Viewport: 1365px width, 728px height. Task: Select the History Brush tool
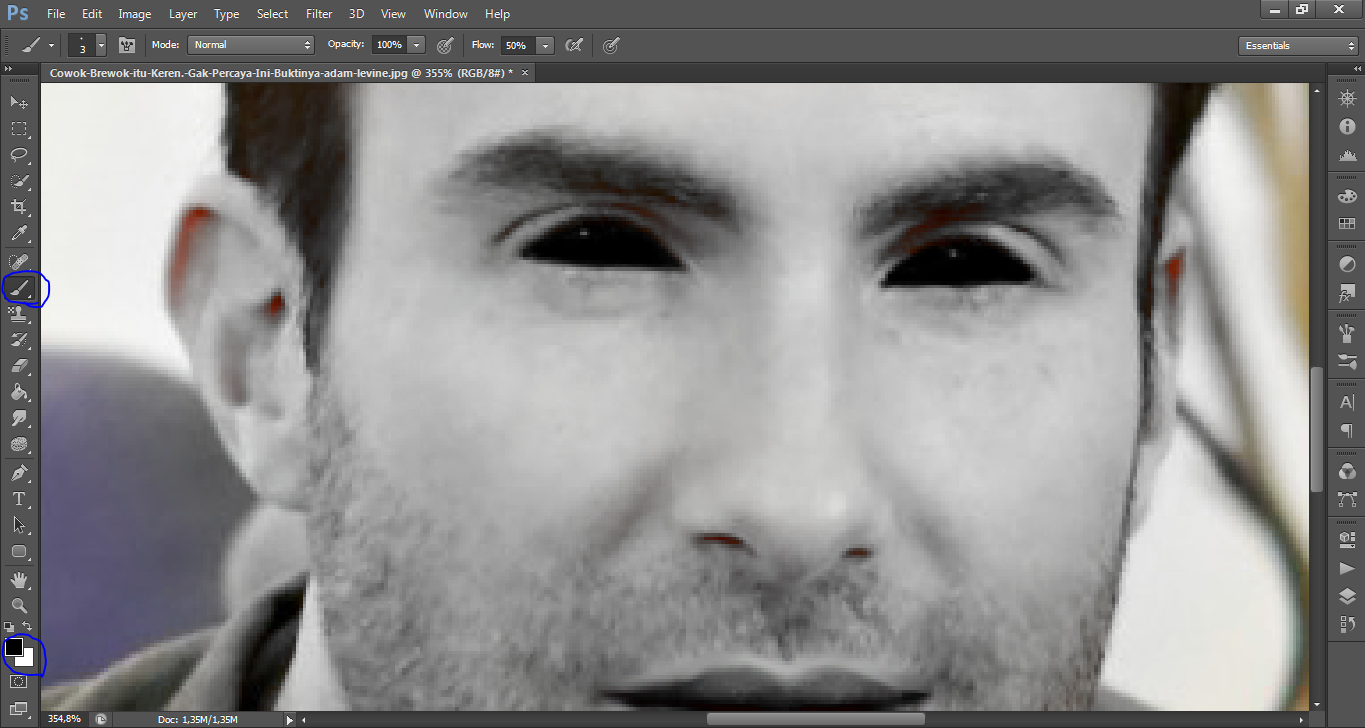point(19,340)
